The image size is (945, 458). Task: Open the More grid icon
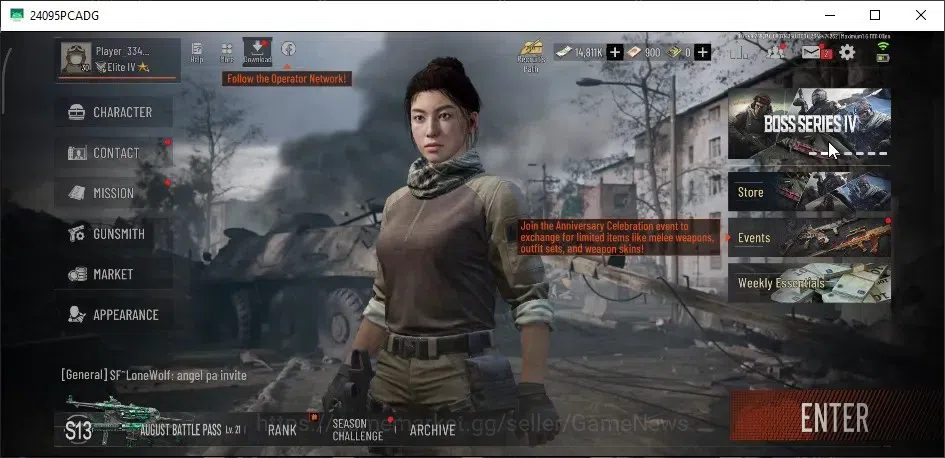coord(227,52)
